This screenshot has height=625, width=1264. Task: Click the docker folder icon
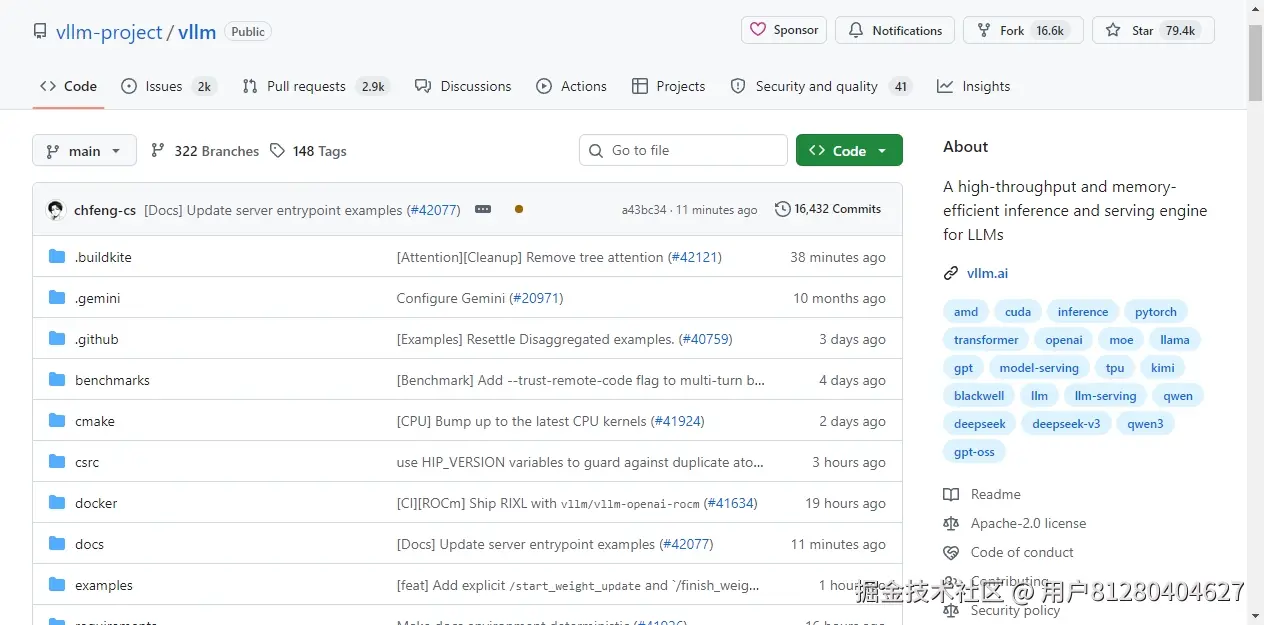(57, 503)
